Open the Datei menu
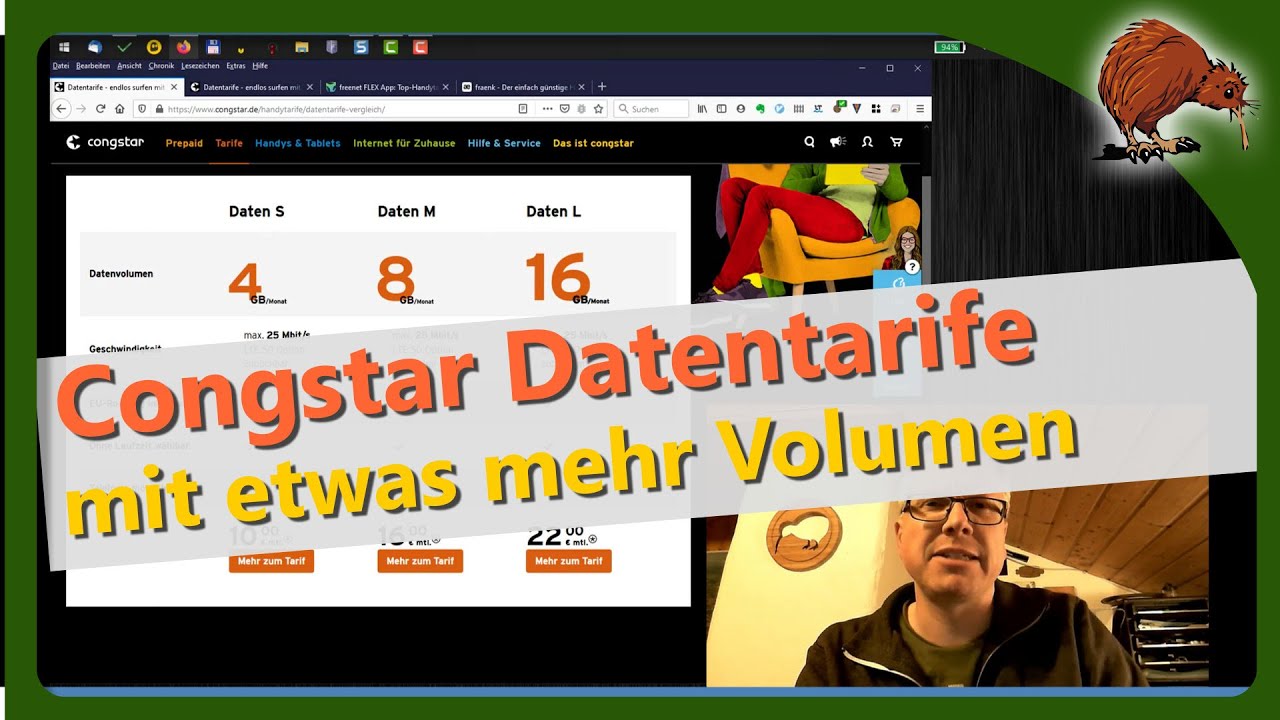Viewport: 1280px width, 720px height. click(x=61, y=66)
